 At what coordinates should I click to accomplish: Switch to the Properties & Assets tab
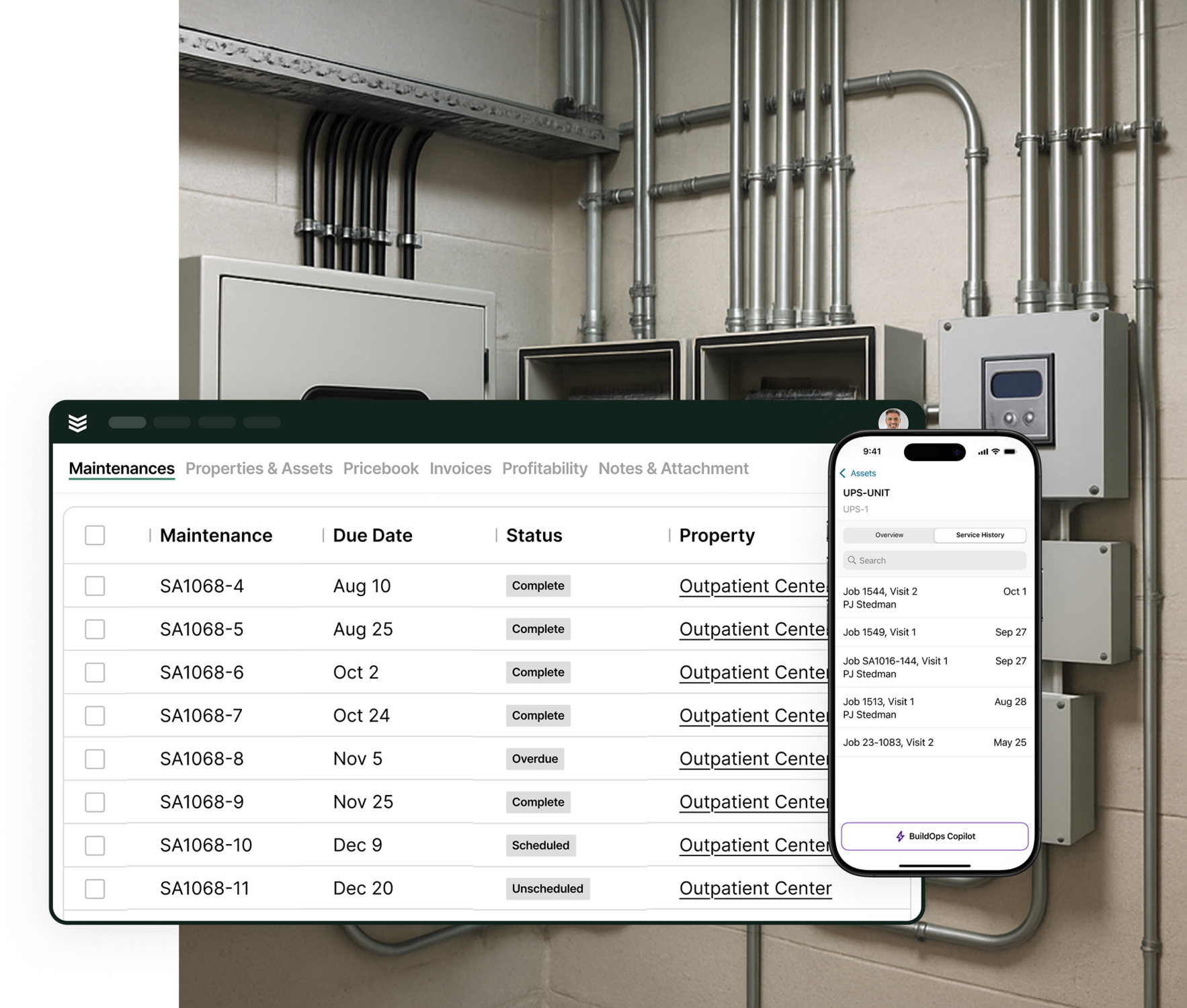[x=259, y=468]
